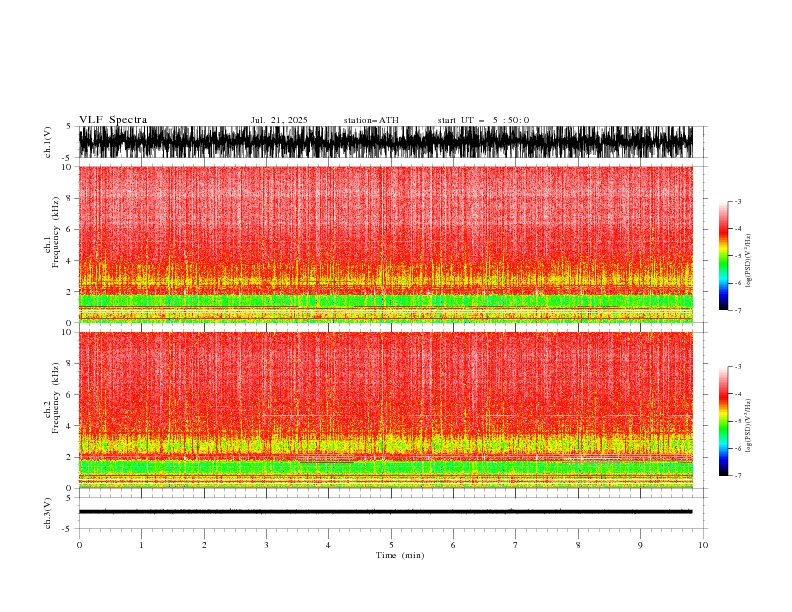Viewport: 792px width, 612px height.
Task: Click the "-5" voltage tick on ch.1 waveform axis
Action: point(68,158)
